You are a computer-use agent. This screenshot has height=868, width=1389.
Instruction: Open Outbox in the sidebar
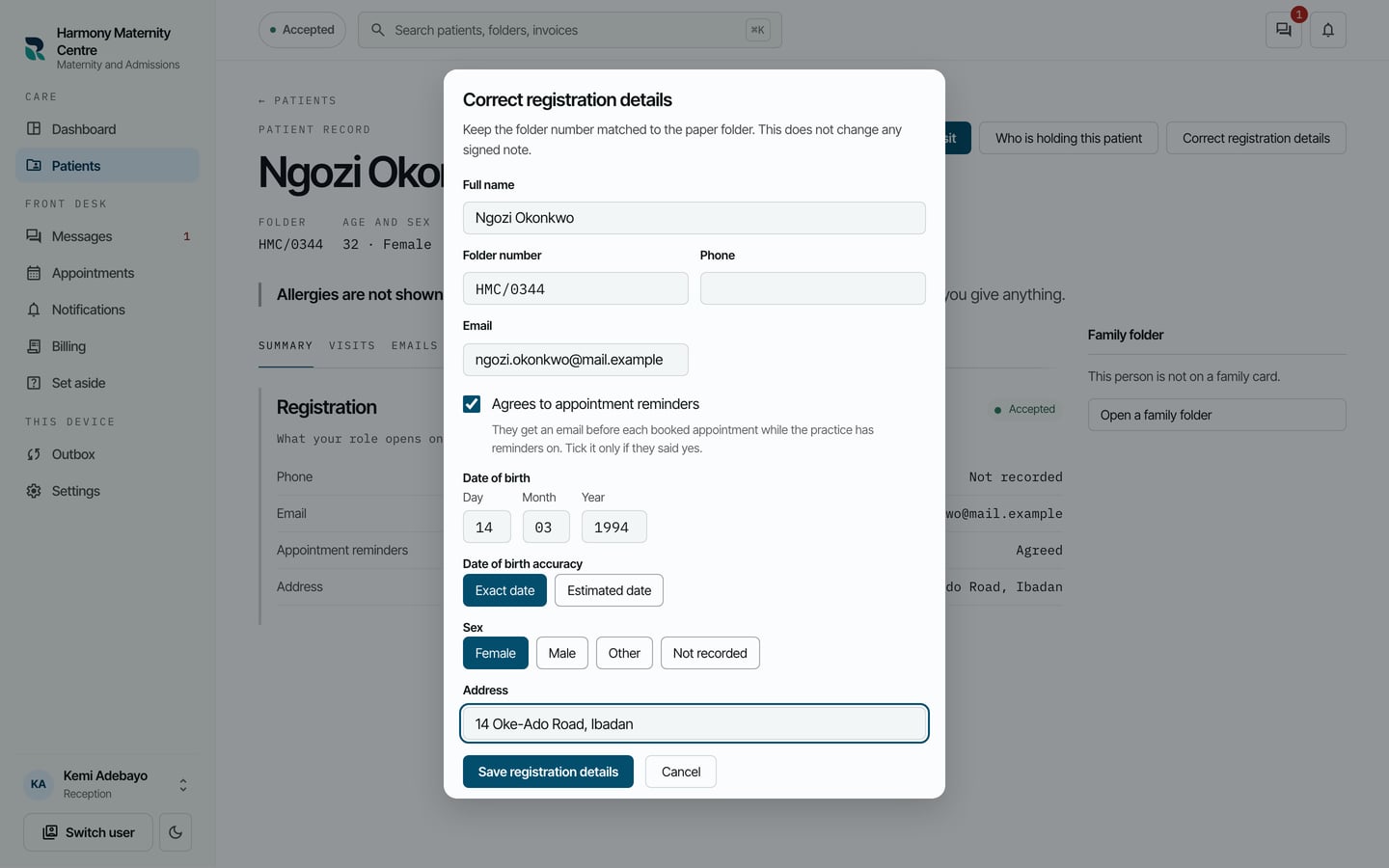click(x=107, y=454)
